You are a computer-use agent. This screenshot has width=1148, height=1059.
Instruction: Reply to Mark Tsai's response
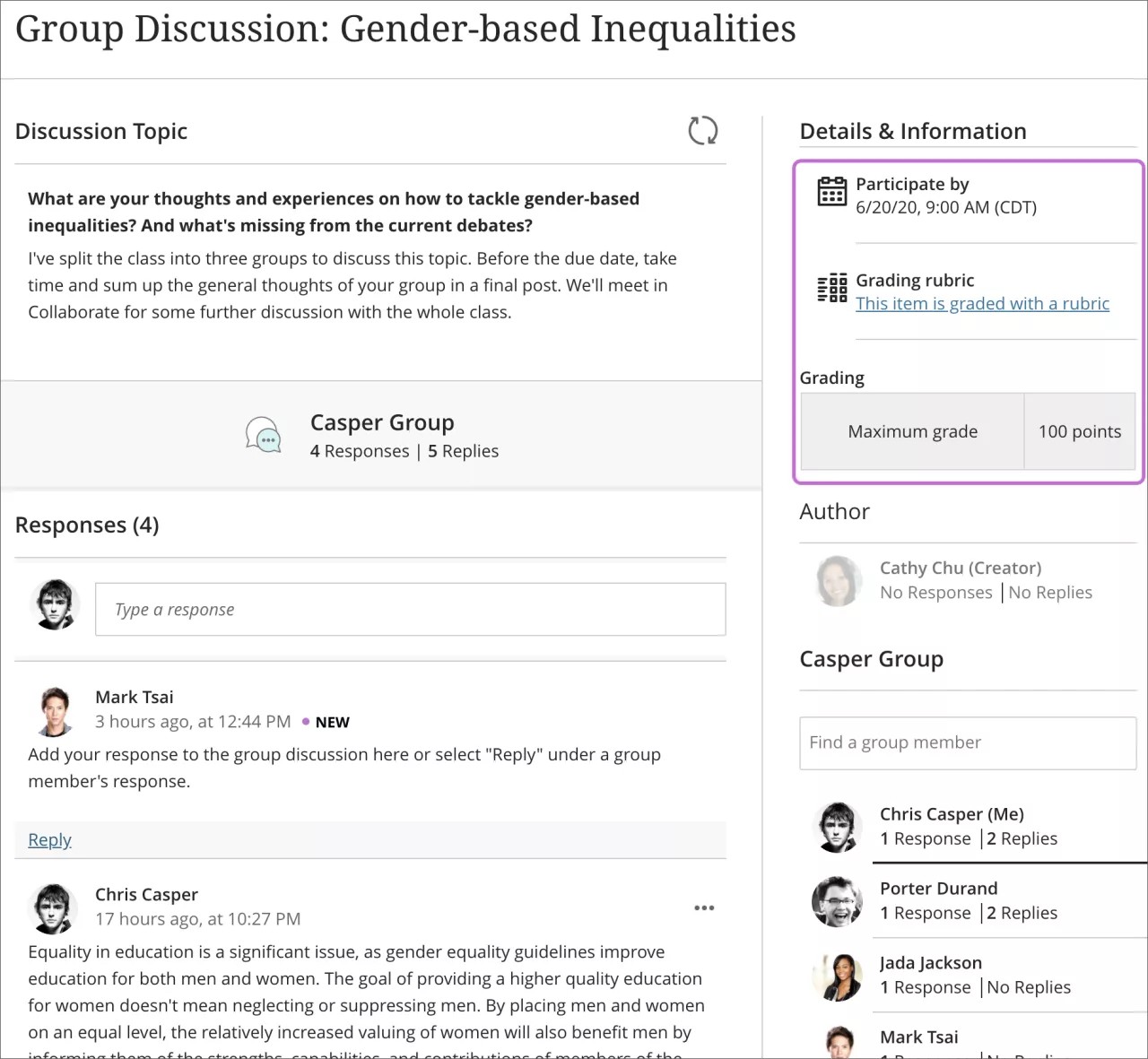(x=49, y=839)
